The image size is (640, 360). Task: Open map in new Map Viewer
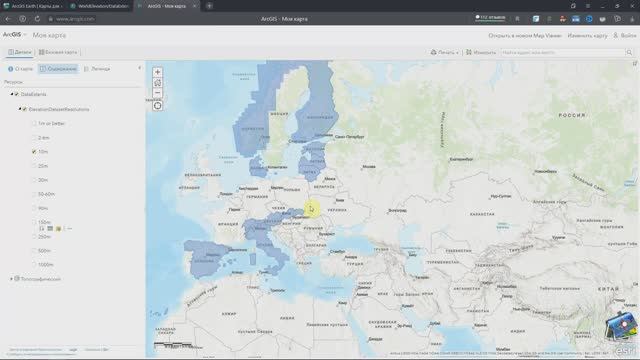[525, 36]
